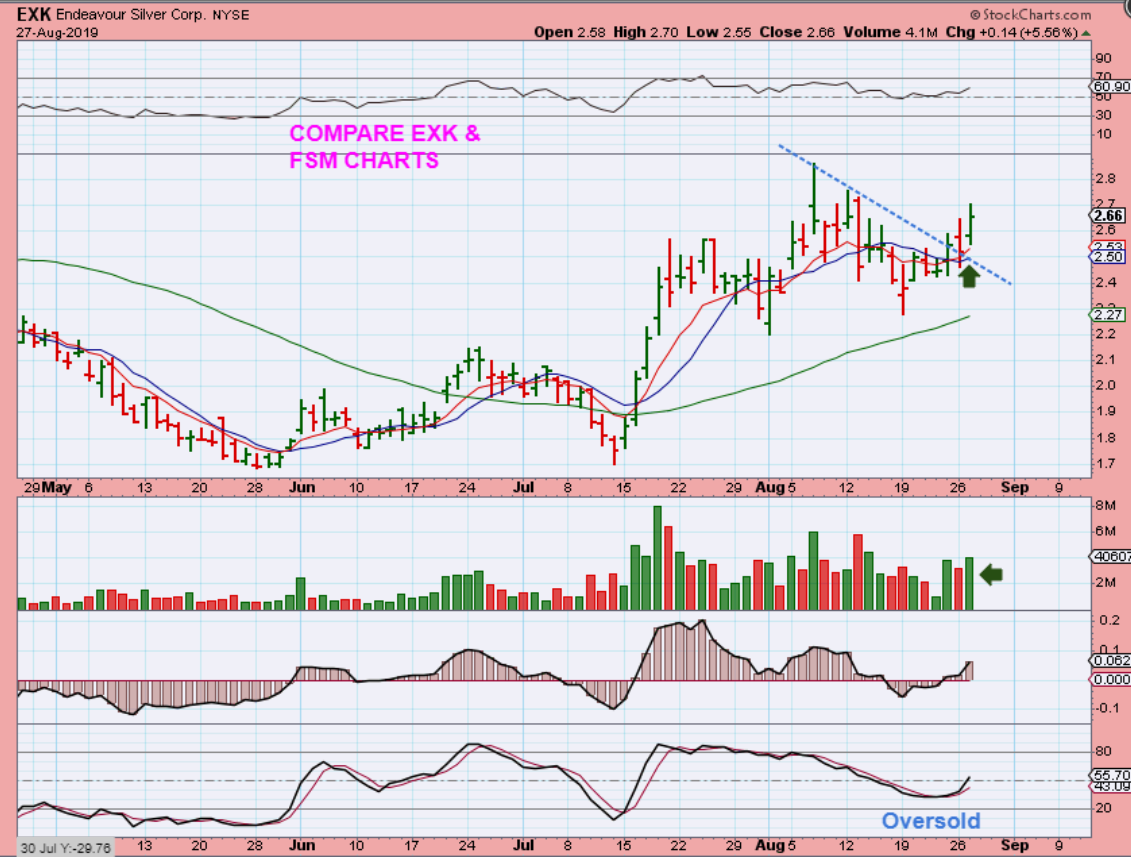Click the EXK ticker symbol in header
Viewport: 1131px width, 857px height.
click(34, 14)
